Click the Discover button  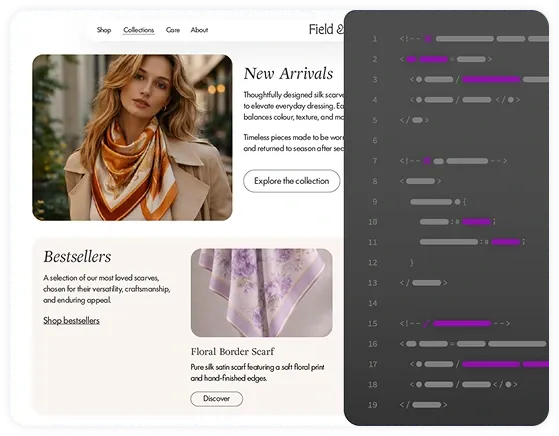(x=216, y=399)
